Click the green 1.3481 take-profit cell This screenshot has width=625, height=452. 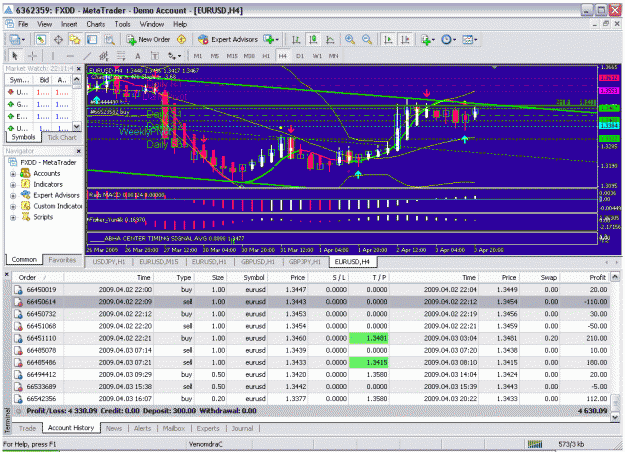click(x=369, y=338)
